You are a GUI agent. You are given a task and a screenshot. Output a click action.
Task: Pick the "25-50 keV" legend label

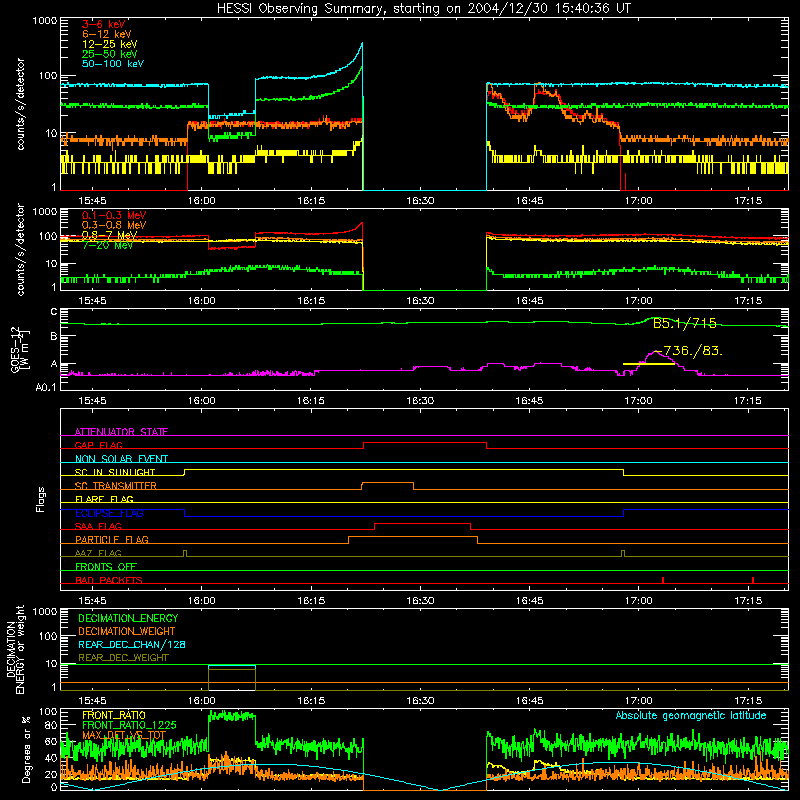[x=110, y=54]
